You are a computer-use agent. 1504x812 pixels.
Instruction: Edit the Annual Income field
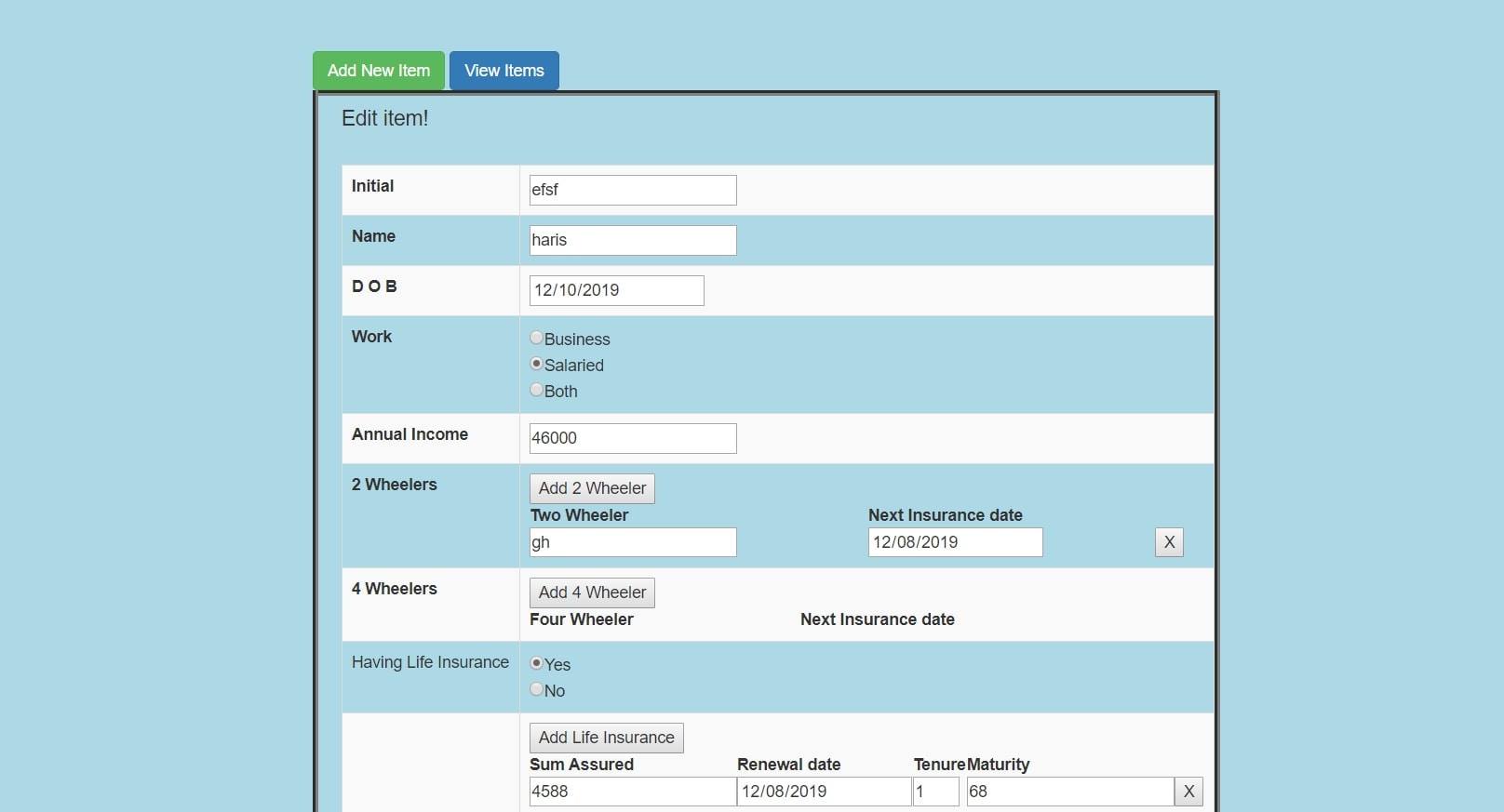[633, 438]
